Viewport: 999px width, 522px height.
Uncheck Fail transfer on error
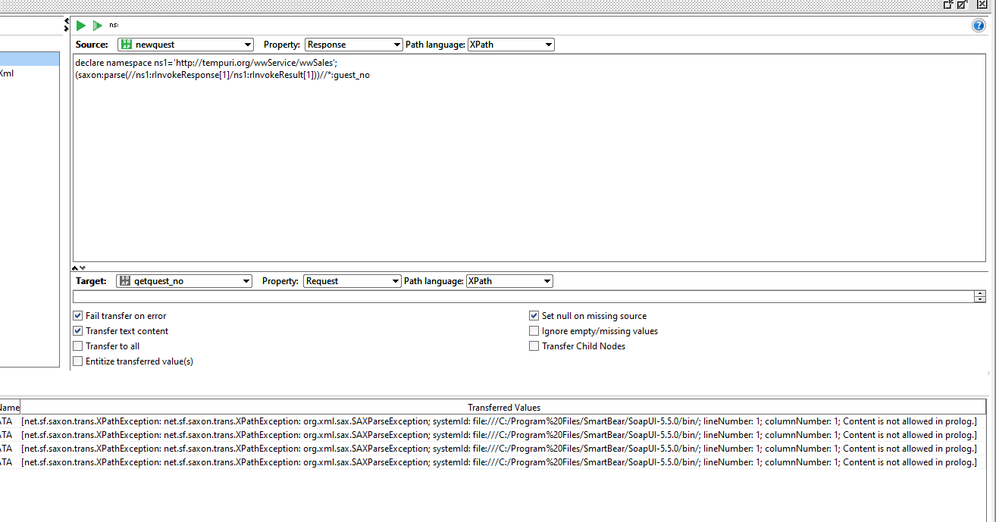pyautogui.click(x=78, y=316)
